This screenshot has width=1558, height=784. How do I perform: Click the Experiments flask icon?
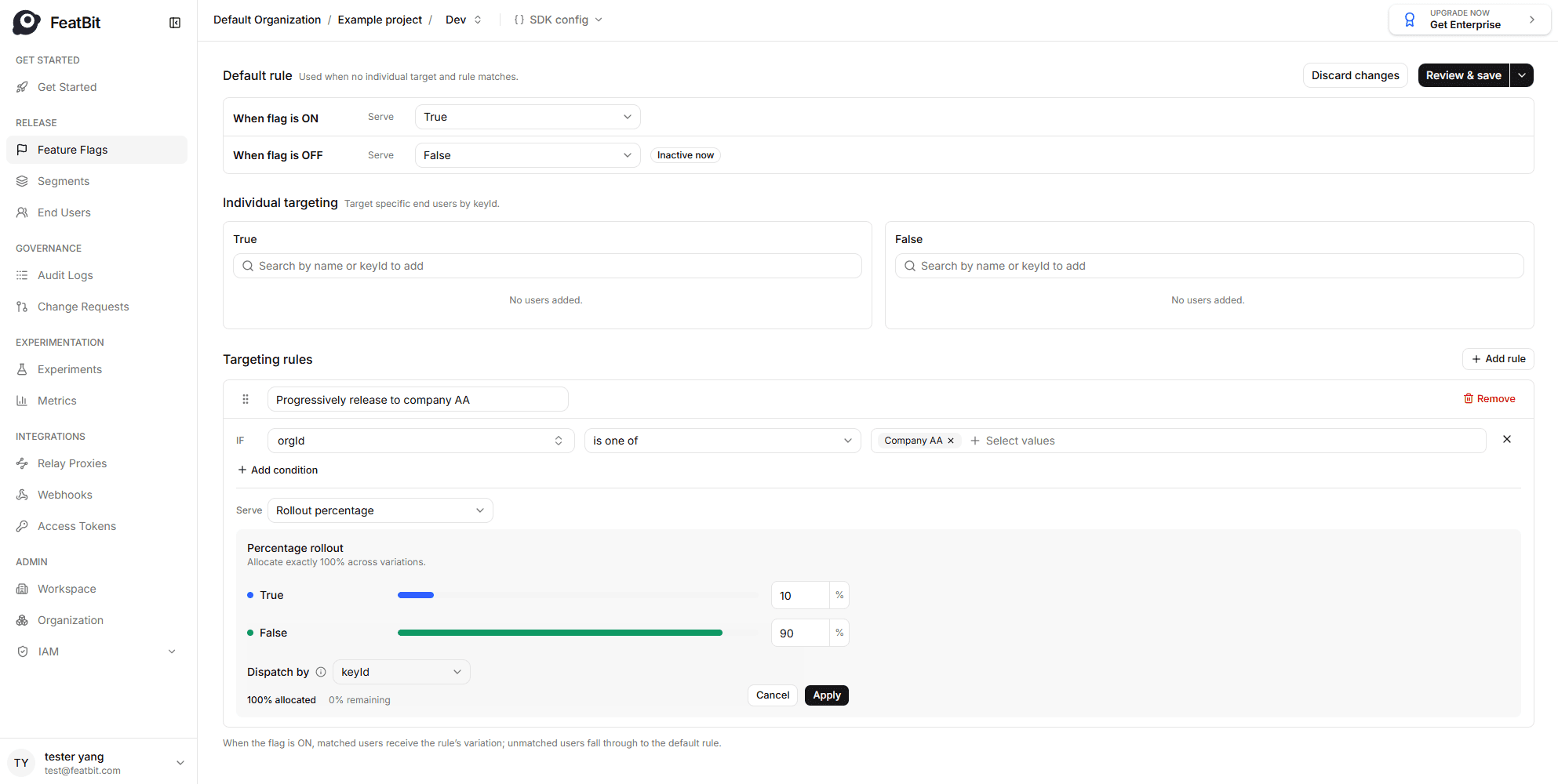[x=22, y=369]
